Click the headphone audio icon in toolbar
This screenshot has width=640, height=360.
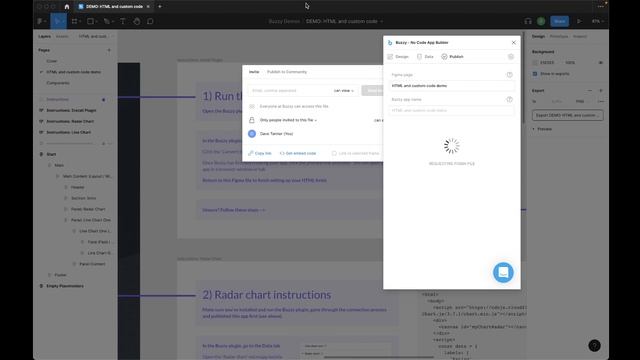coord(528,21)
